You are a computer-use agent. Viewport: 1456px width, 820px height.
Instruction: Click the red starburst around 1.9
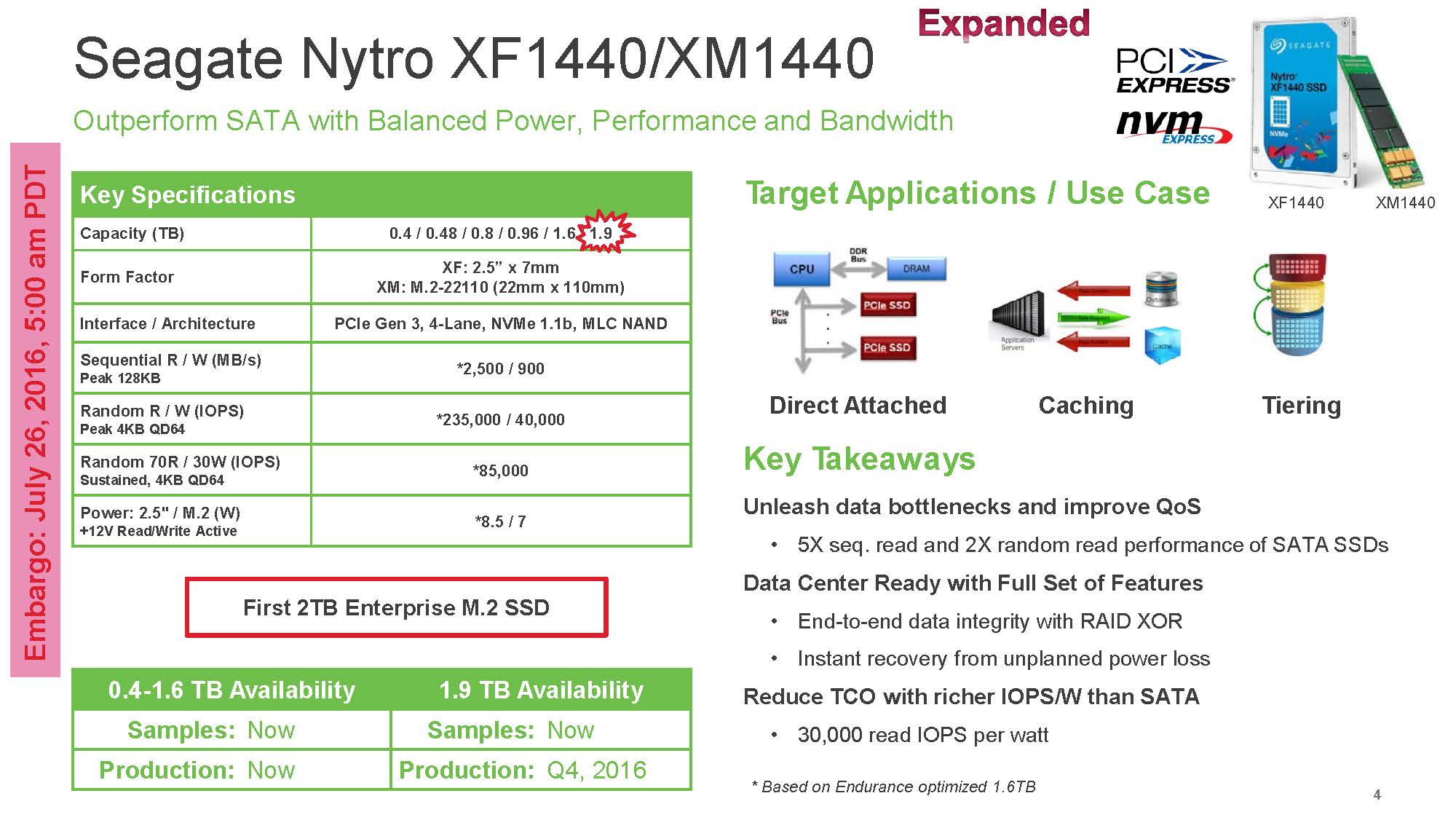click(604, 232)
